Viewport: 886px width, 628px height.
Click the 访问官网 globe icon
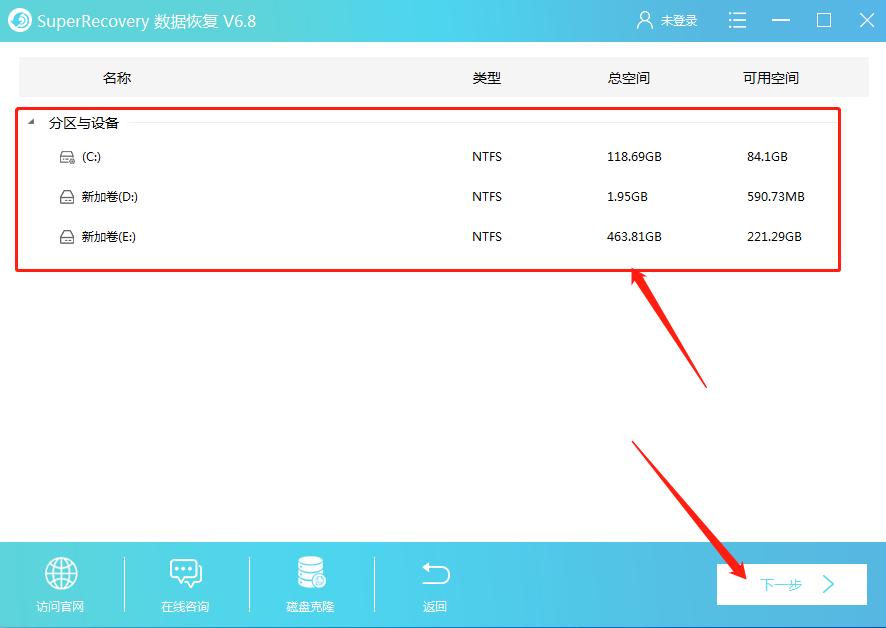(62, 575)
